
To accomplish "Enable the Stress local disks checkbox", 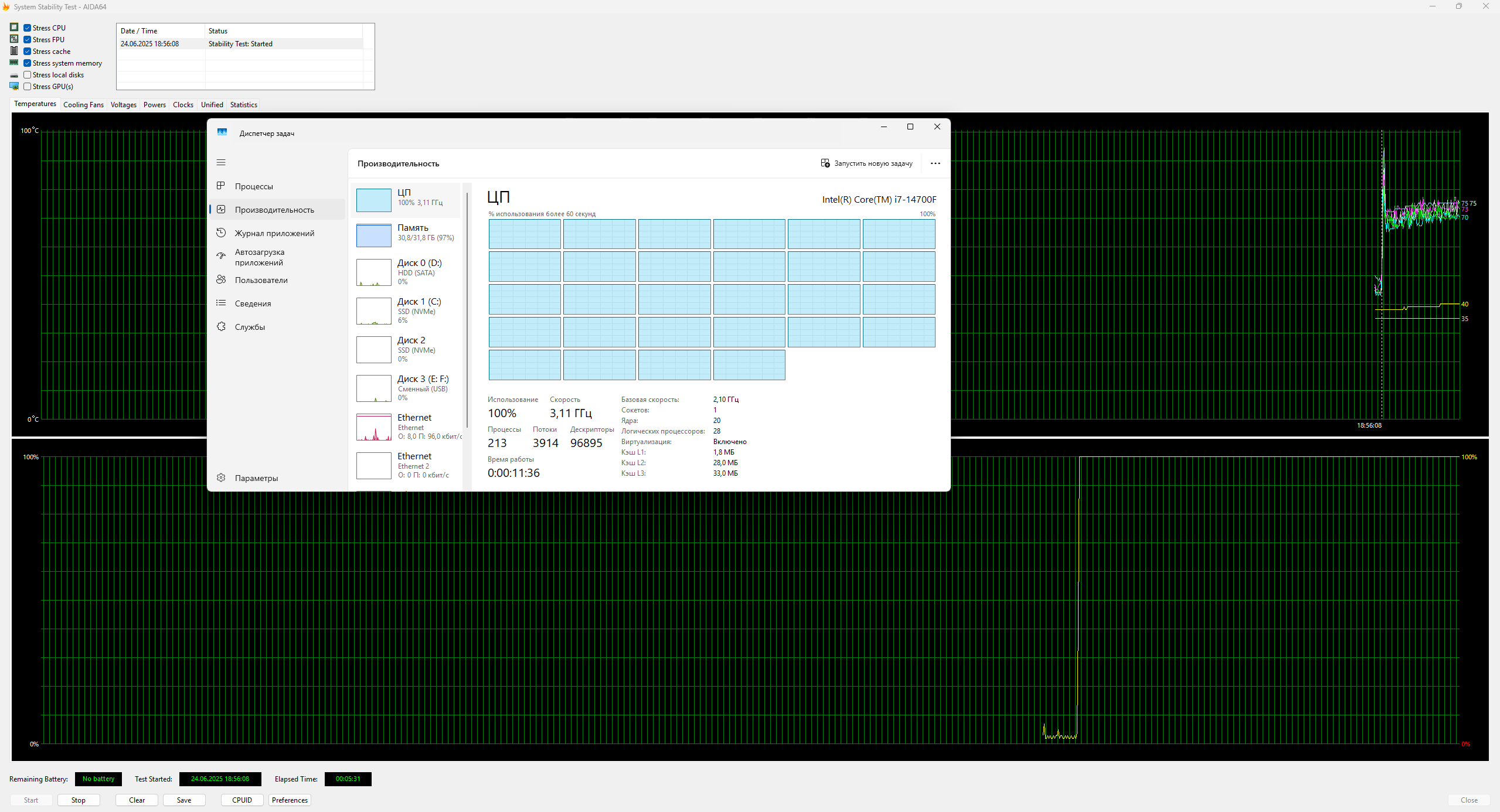I will tap(28, 75).
